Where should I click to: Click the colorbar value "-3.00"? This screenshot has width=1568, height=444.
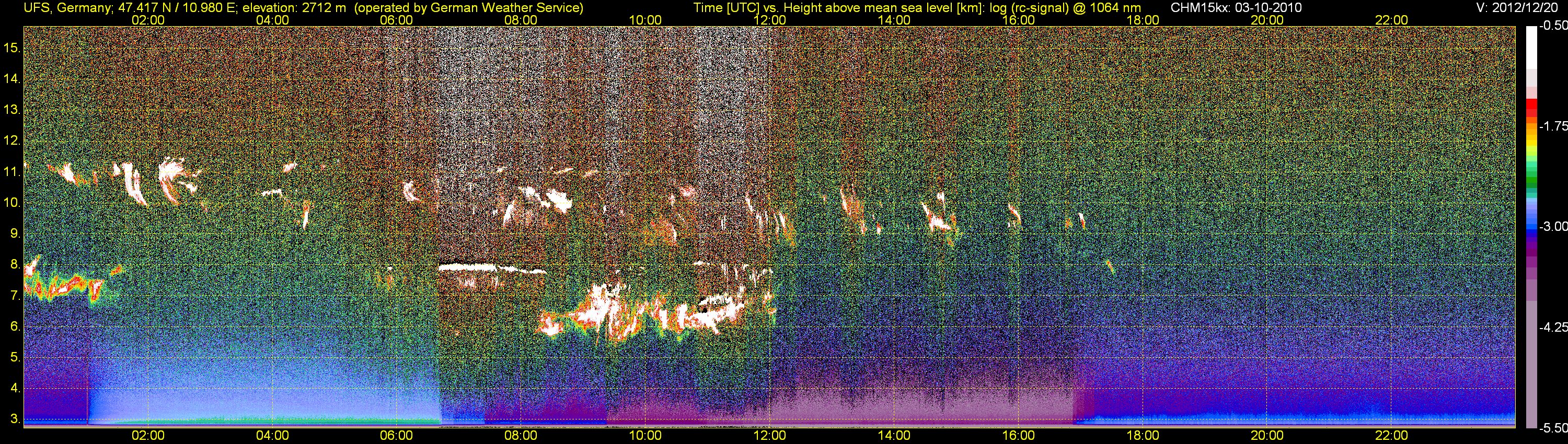(1553, 226)
